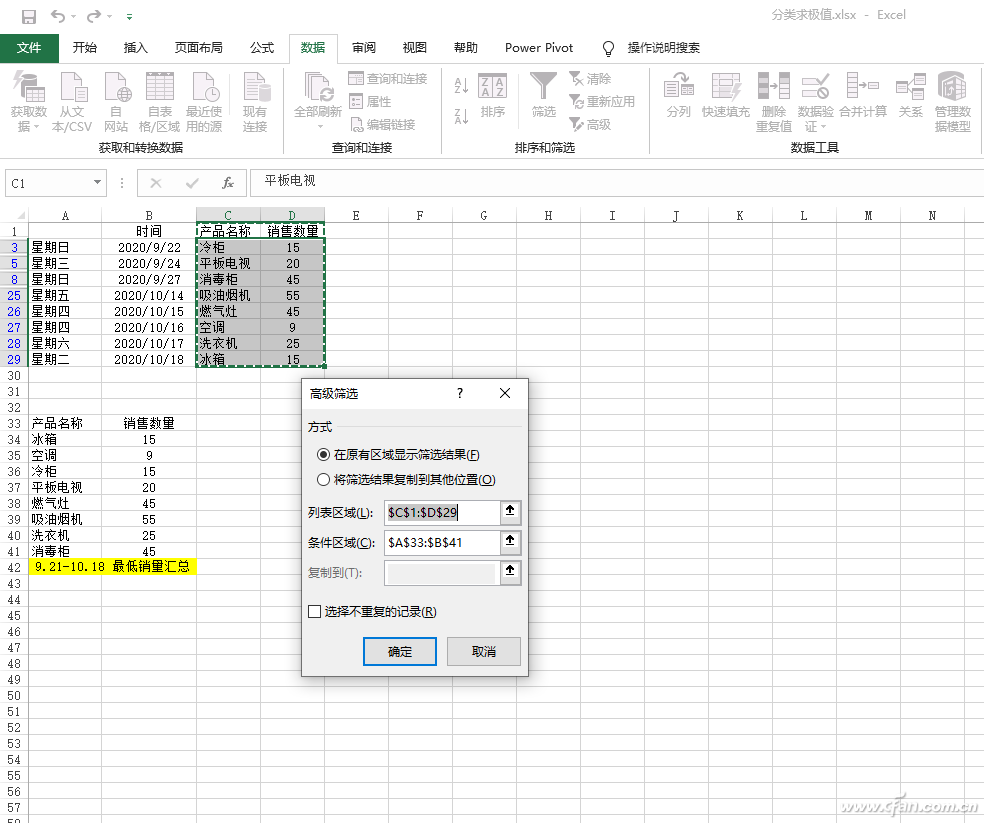984x823 pixels.
Task: Open the Name Box dropdown
Action: pyautogui.click(x=96, y=183)
